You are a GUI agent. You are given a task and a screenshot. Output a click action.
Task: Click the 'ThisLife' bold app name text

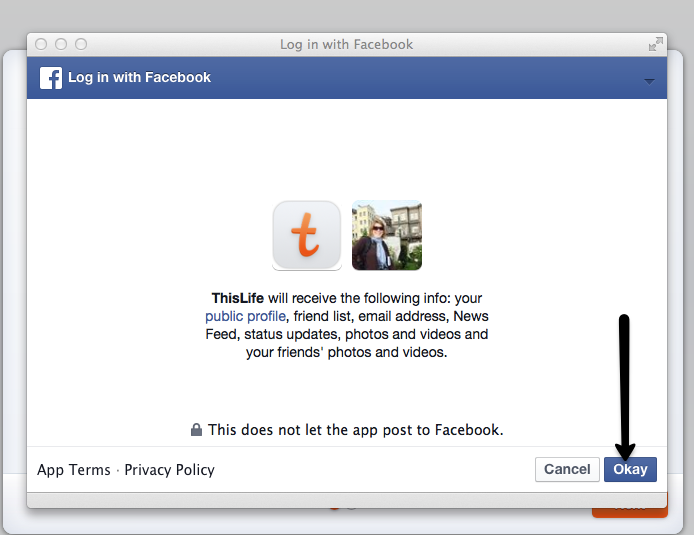[238, 298]
